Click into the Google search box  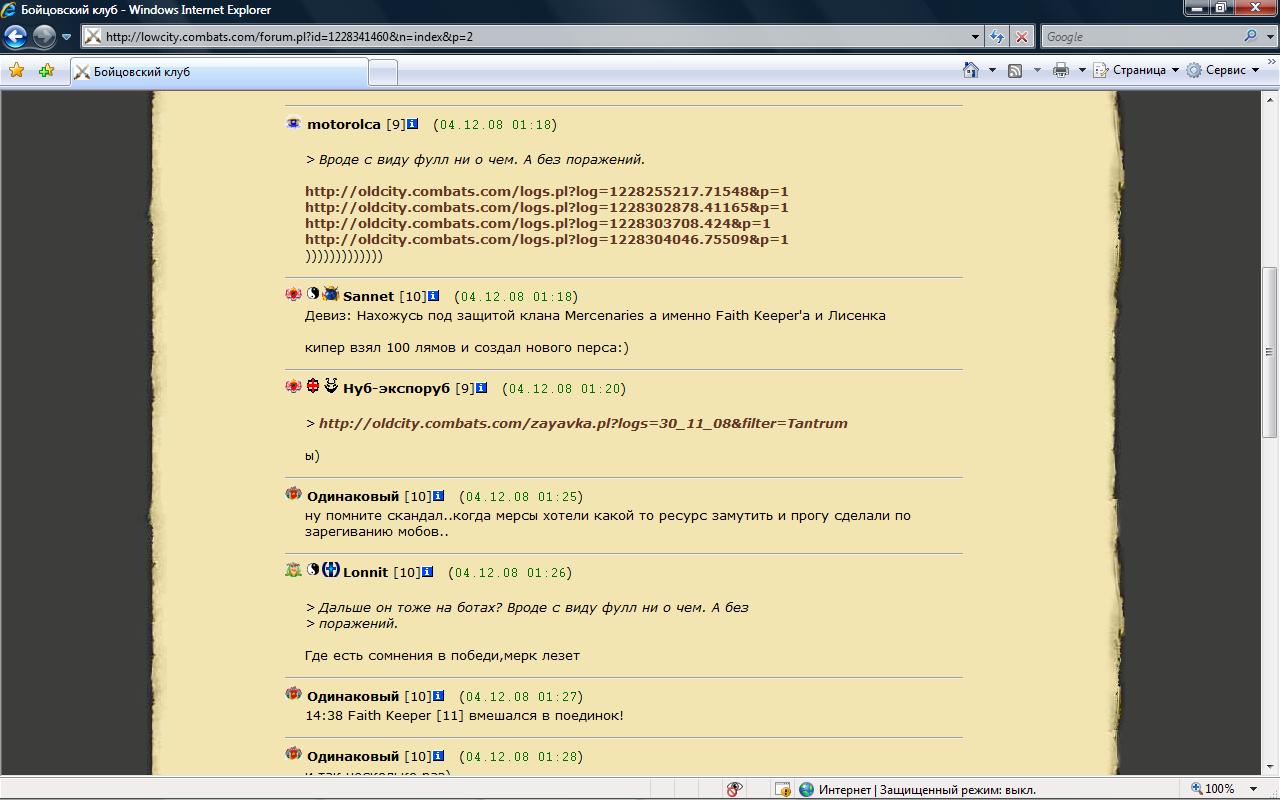tap(1140, 37)
